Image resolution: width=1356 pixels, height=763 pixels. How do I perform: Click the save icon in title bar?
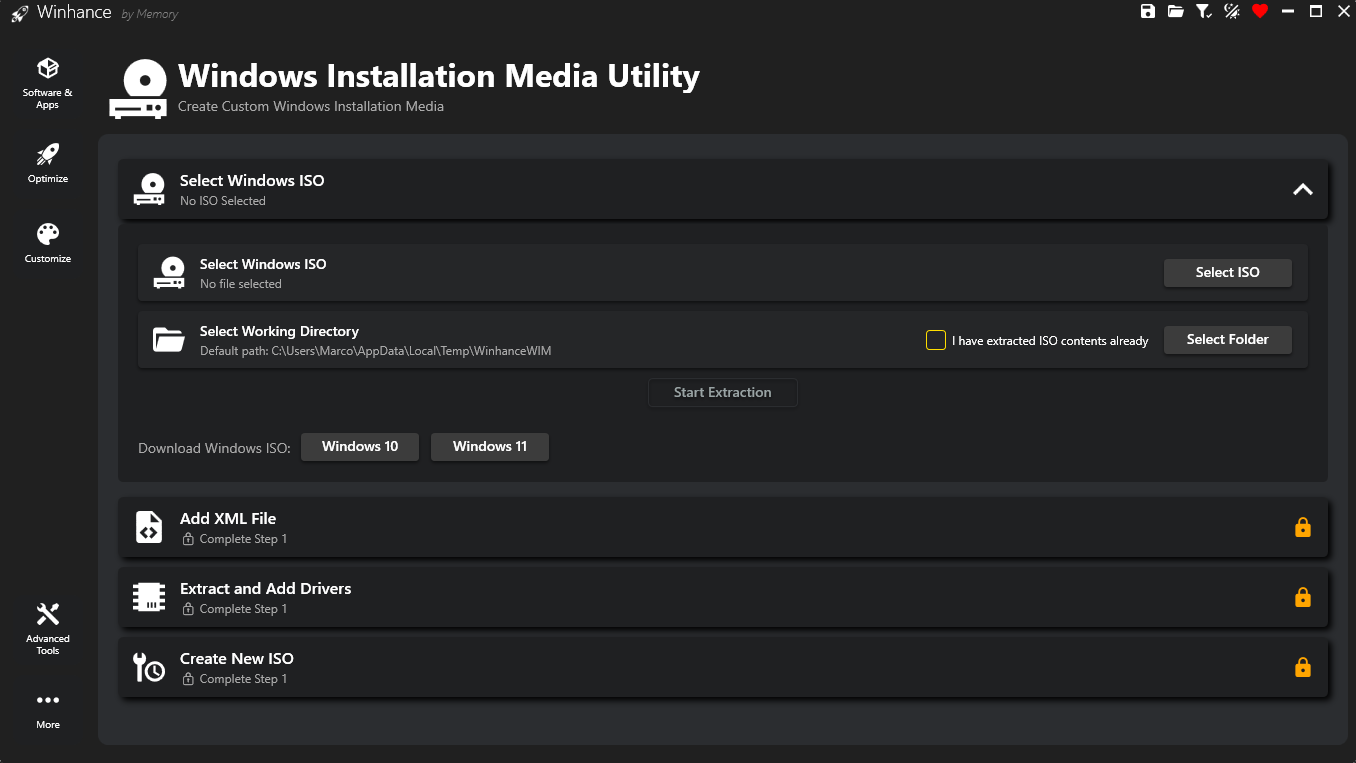(1147, 12)
